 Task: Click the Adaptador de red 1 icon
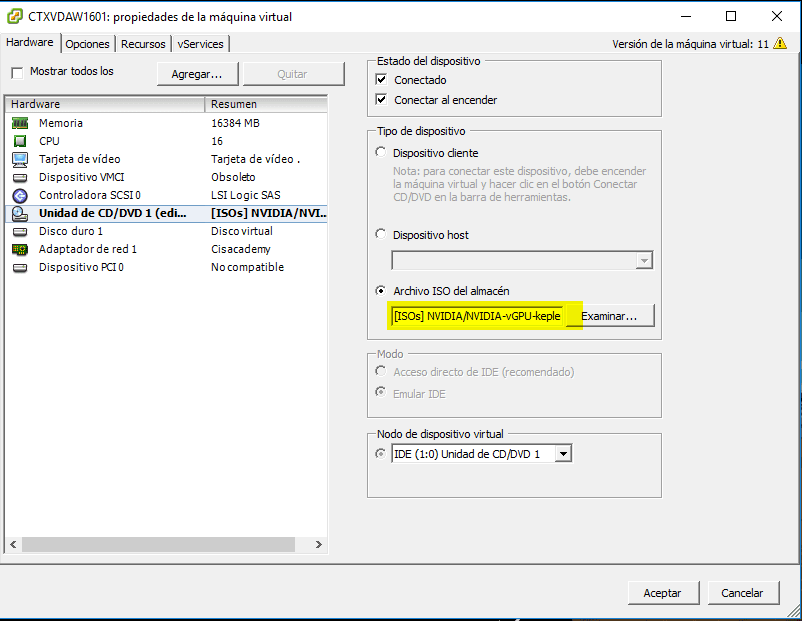tap(20, 249)
